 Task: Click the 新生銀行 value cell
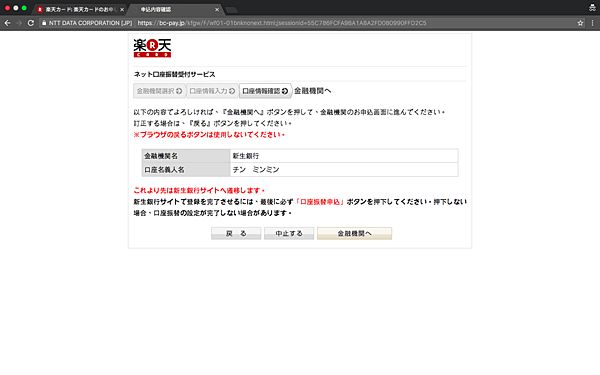tap(344, 156)
